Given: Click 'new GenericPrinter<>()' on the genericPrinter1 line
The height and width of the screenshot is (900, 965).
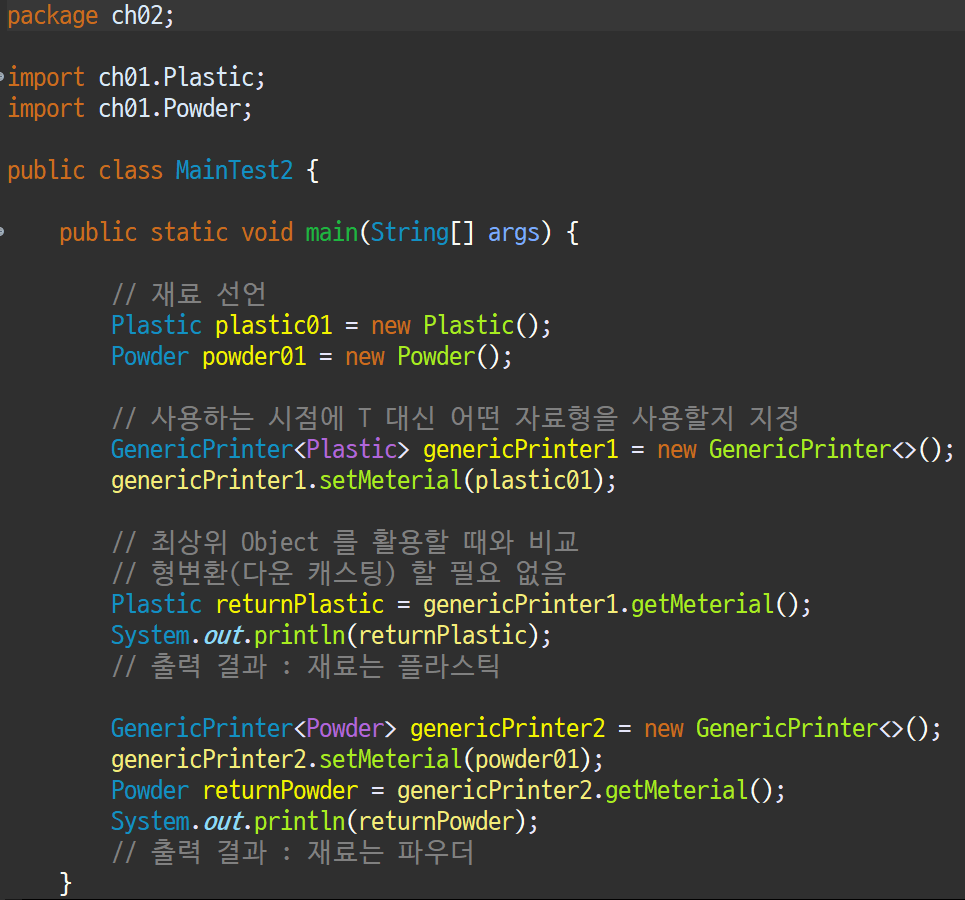Looking at the screenshot, I should (806, 449).
